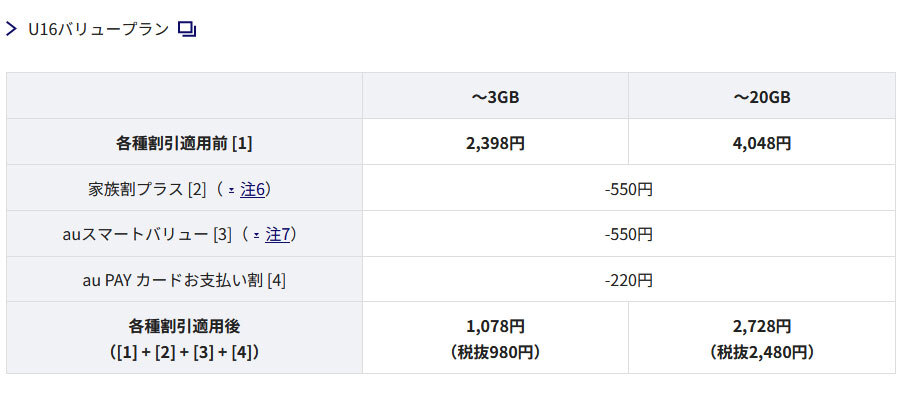
Task: Click the 2,728円 discounted price
Action: coord(762,327)
